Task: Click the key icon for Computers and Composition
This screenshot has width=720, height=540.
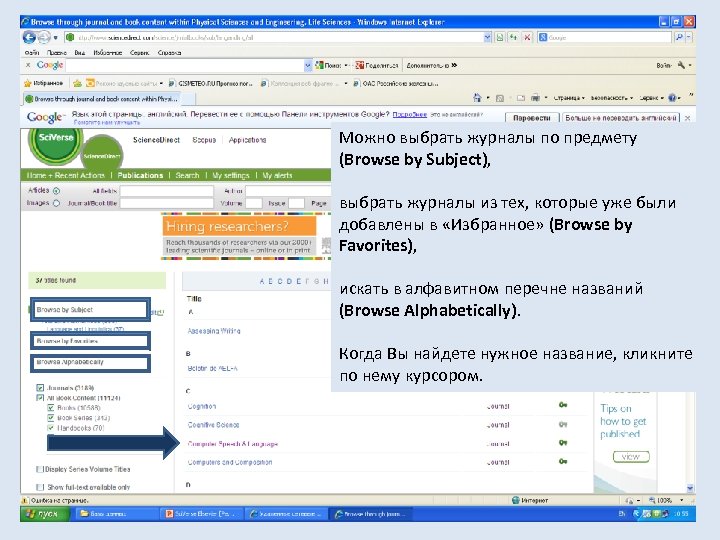Action: (563, 461)
